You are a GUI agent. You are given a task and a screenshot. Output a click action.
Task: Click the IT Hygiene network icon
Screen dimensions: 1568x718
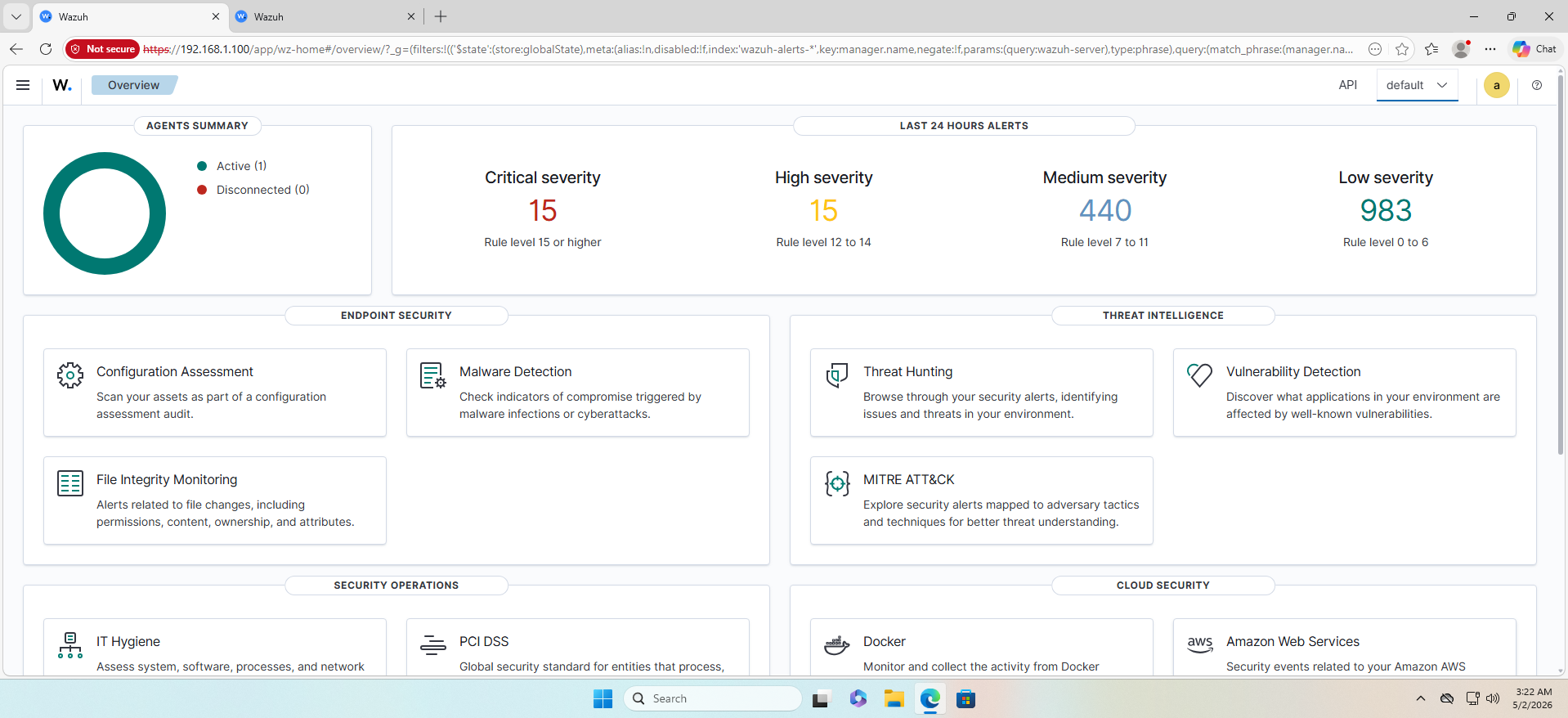point(70,645)
